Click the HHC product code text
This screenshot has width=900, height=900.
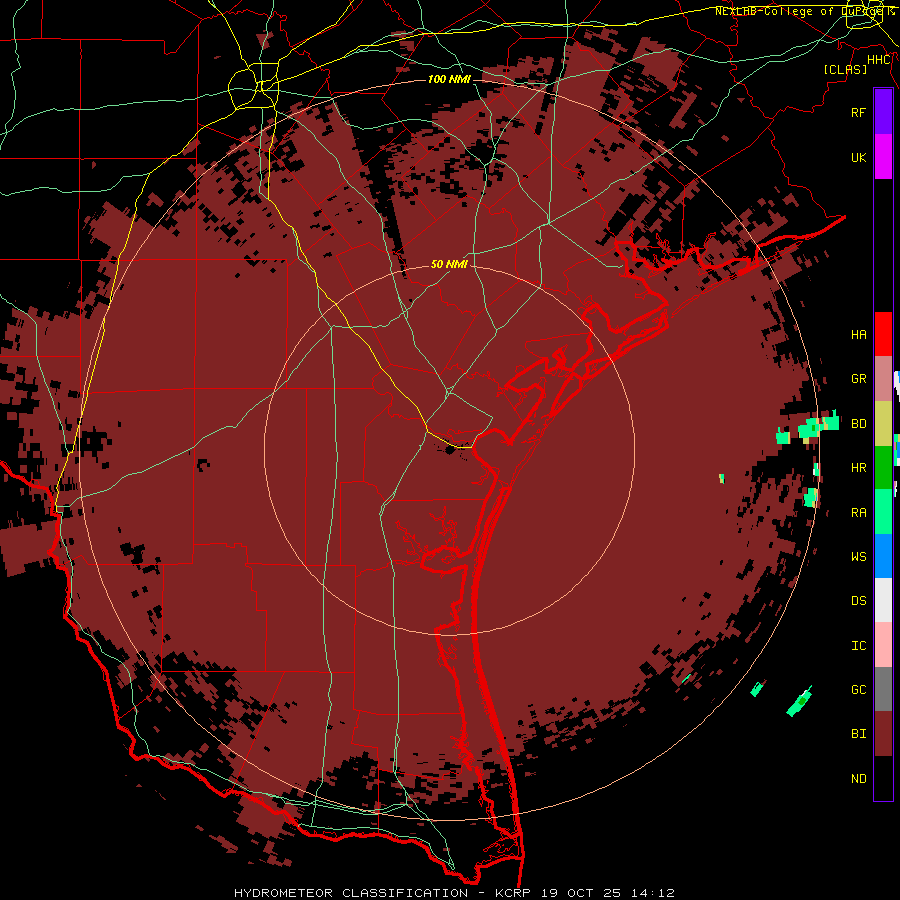pos(878,60)
